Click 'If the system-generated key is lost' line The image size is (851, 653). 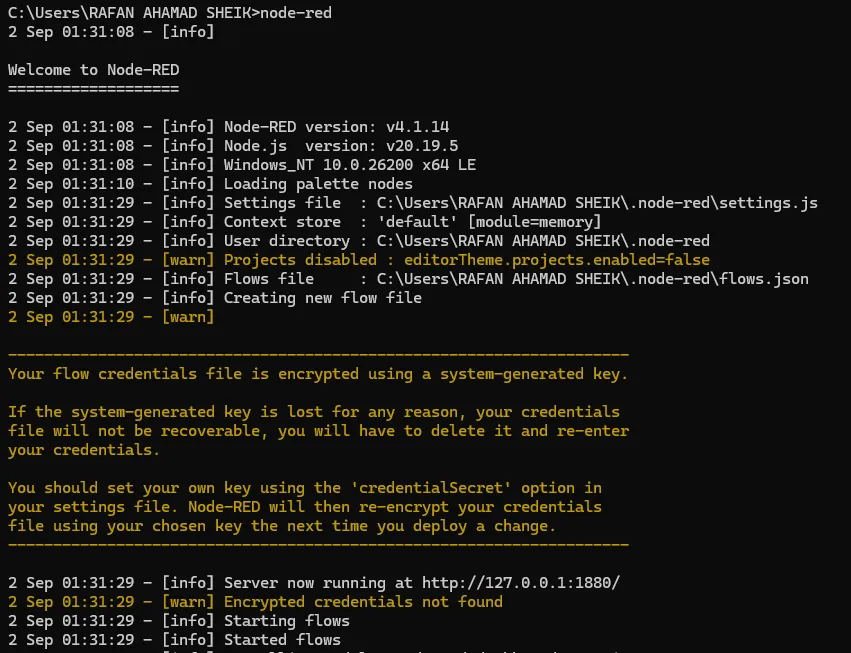314,412
